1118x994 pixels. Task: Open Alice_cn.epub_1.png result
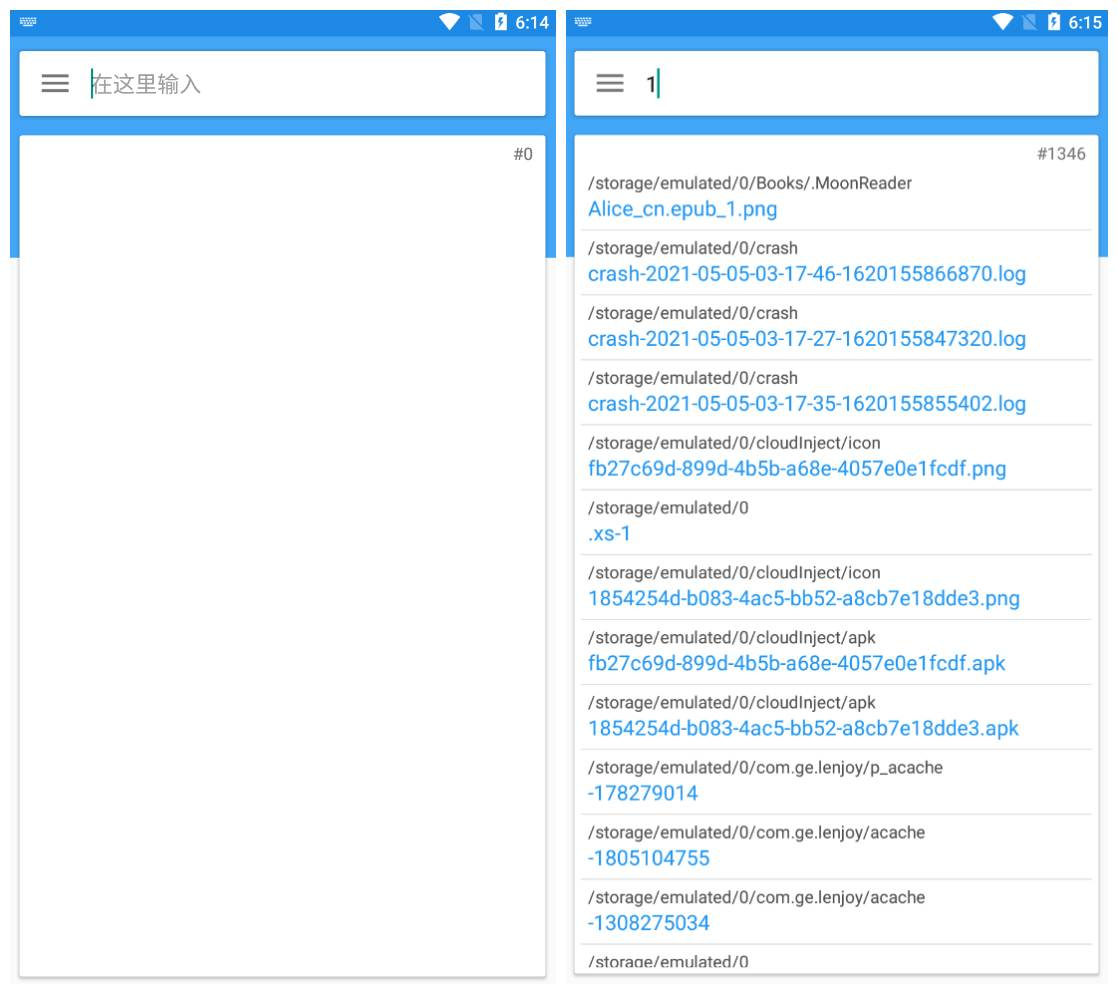pyautogui.click(x=682, y=209)
